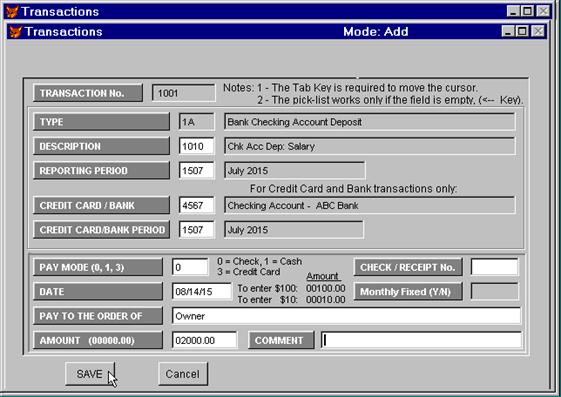
Task: Click the TYPE label button
Action: pos(101,122)
